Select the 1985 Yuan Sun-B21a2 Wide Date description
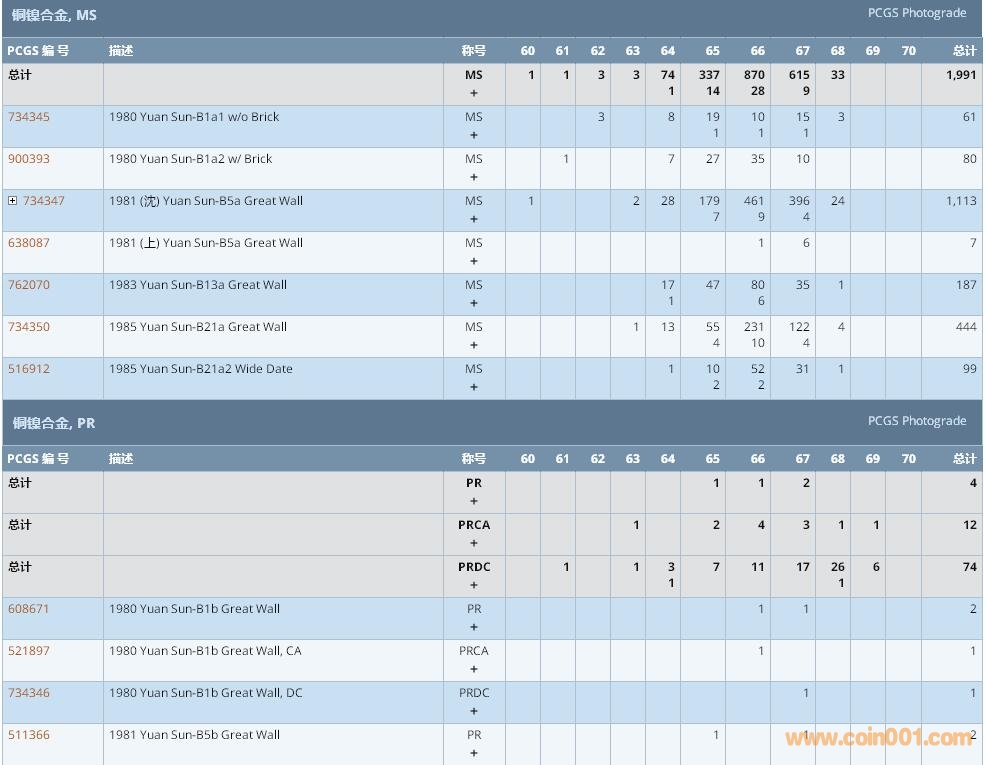The image size is (985, 765). click(201, 369)
